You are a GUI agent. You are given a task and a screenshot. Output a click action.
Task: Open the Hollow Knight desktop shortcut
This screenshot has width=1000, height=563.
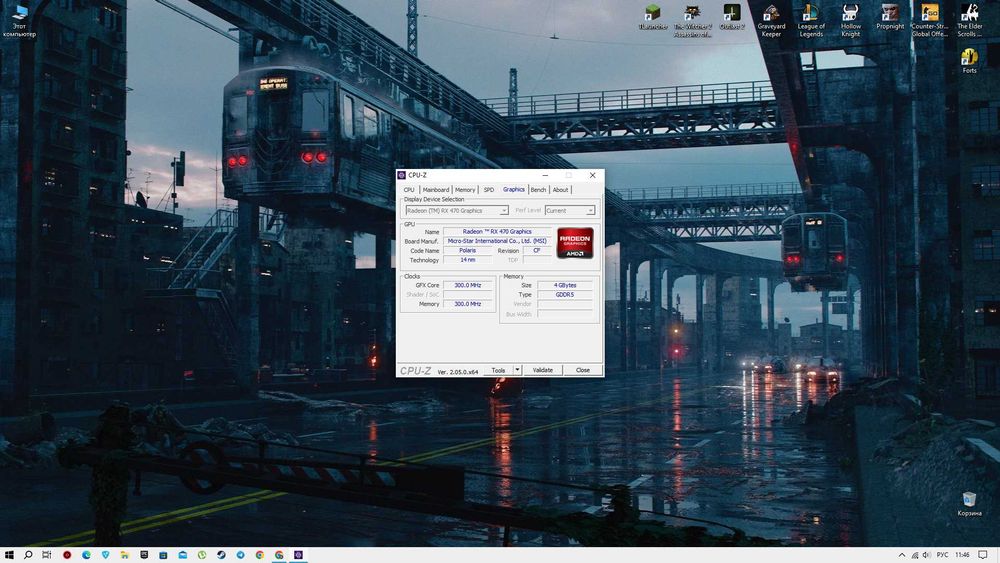point(850,20)
